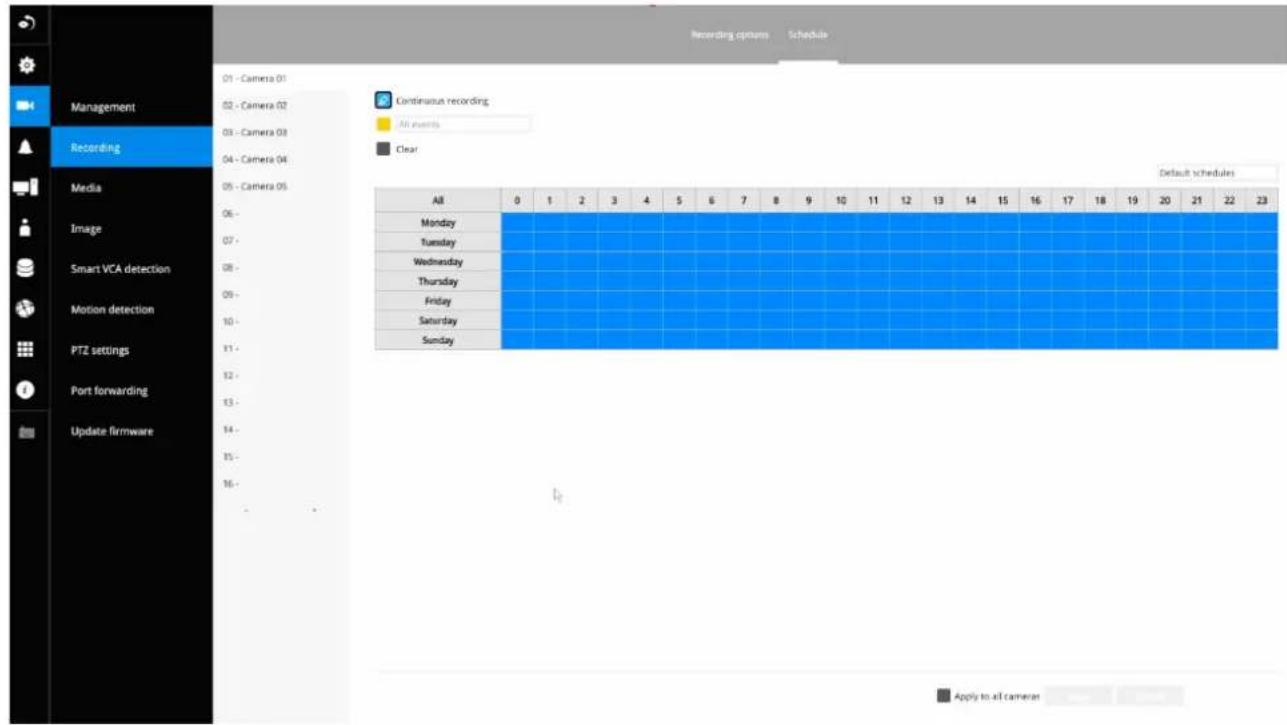
Task: Click the Sunday hour 23 schedule cell
Action: coord(1262,340)
